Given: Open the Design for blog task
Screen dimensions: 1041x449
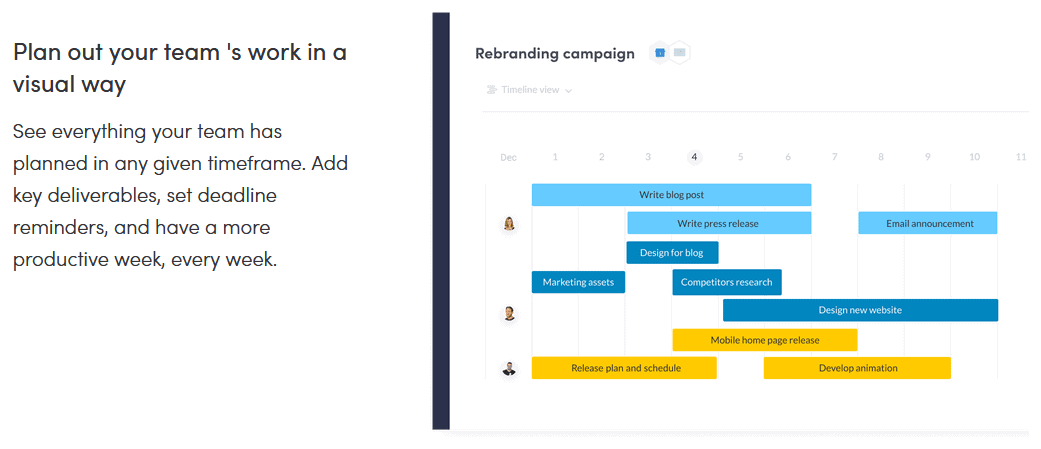Looking at the screenshot, I should coord(673,252).
